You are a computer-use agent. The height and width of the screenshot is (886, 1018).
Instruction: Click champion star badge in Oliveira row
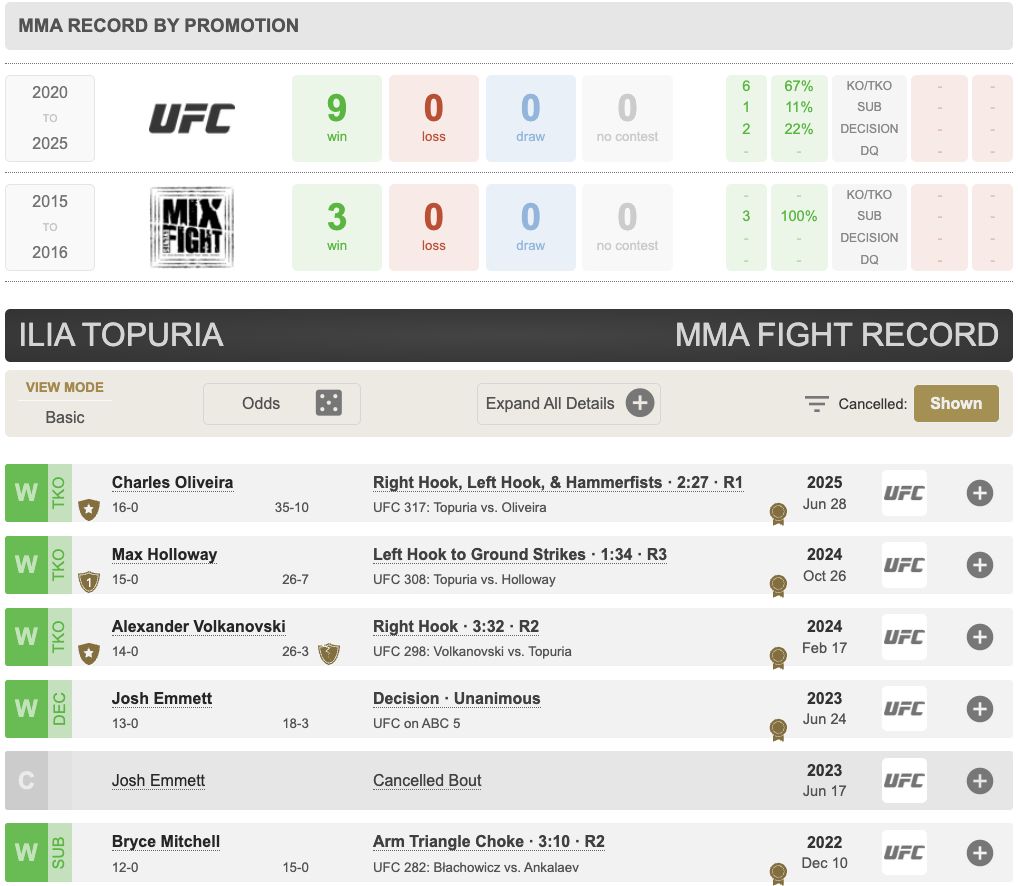click(x=89, y=510)
